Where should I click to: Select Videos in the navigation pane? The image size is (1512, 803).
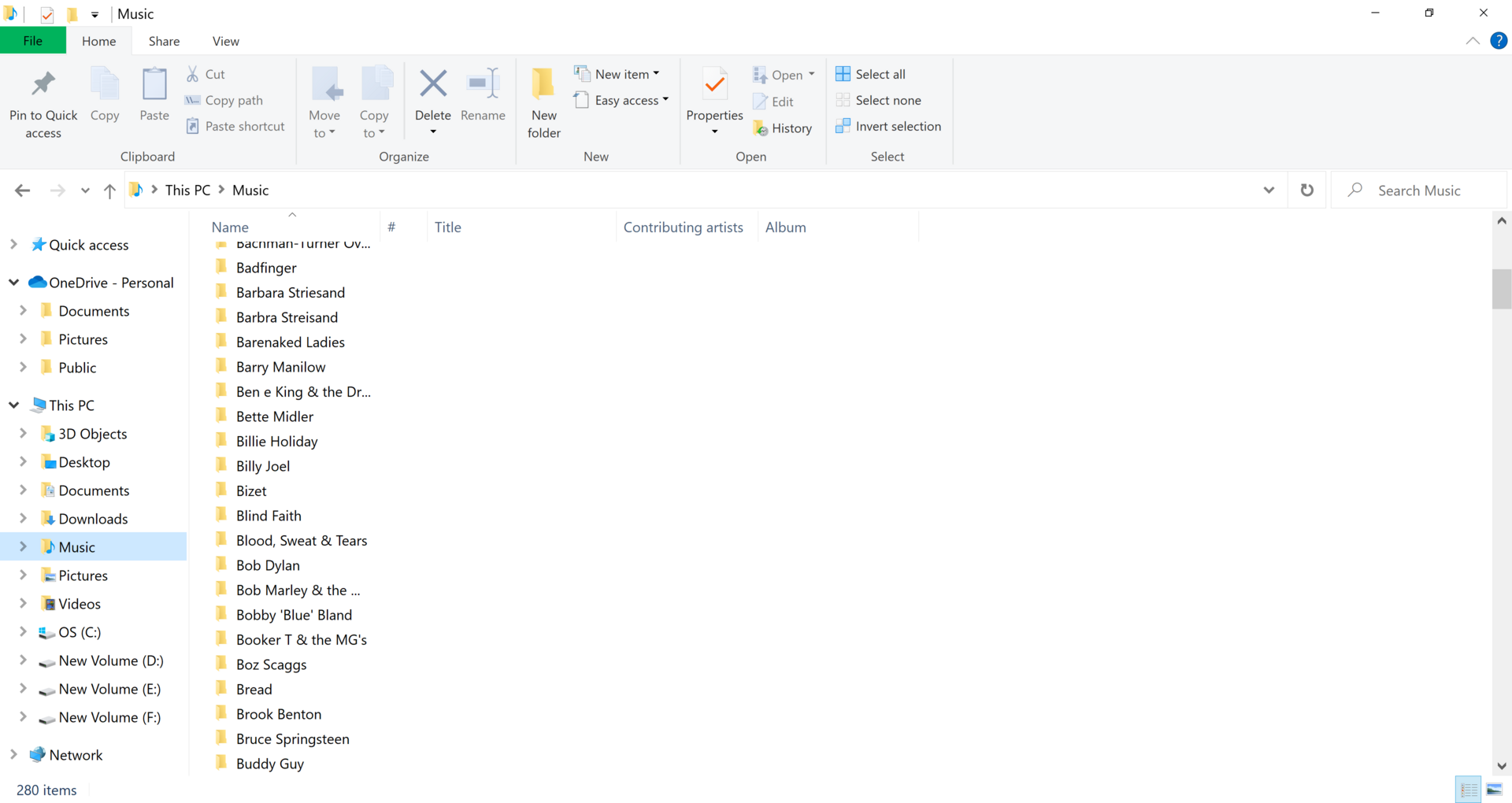pyautogui.click(x=80, y=603)
